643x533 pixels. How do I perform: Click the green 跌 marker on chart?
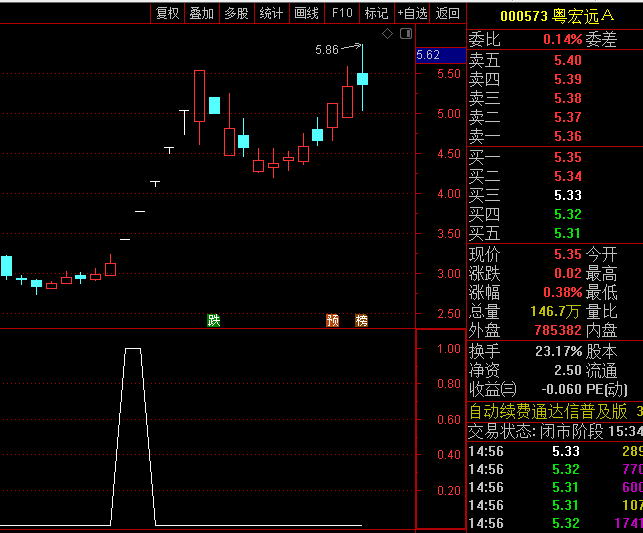pyautogui.click(x=213, y=320)
